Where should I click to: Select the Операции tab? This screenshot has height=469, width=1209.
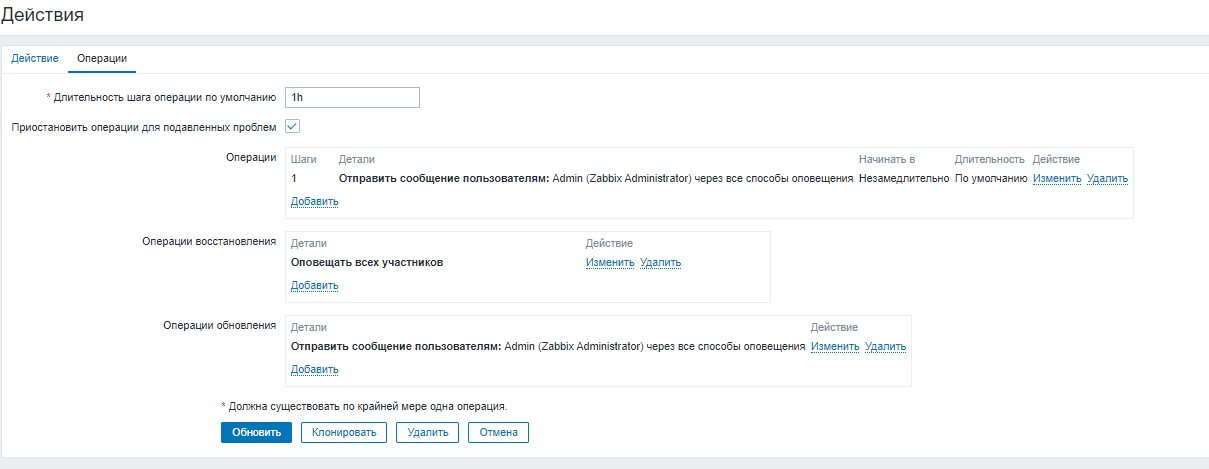[x=102, y=58]
